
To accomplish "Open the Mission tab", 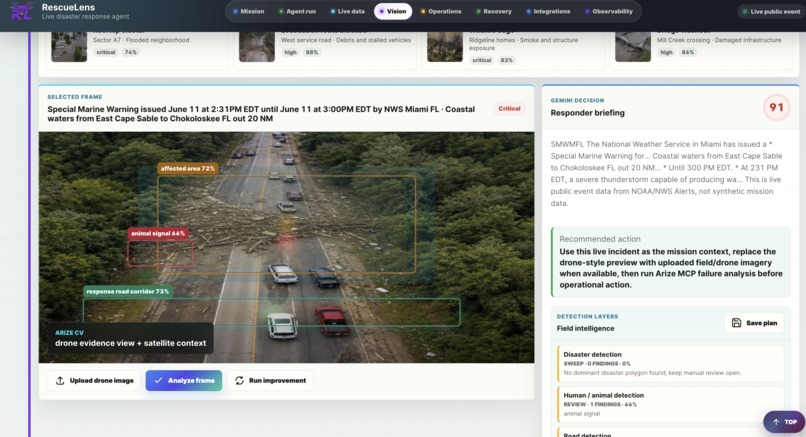I will click(x=248, y=11).
